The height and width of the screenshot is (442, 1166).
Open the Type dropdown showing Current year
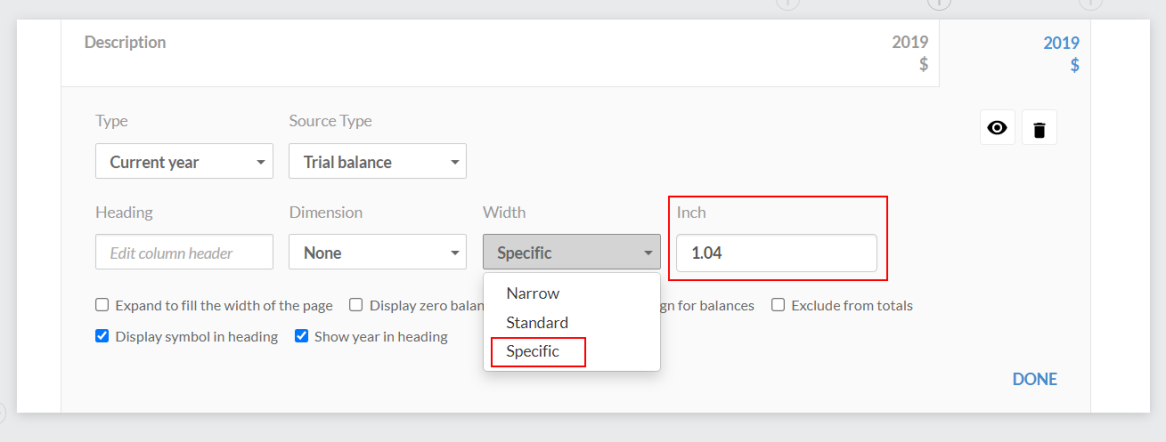click(x=184, y=162)
